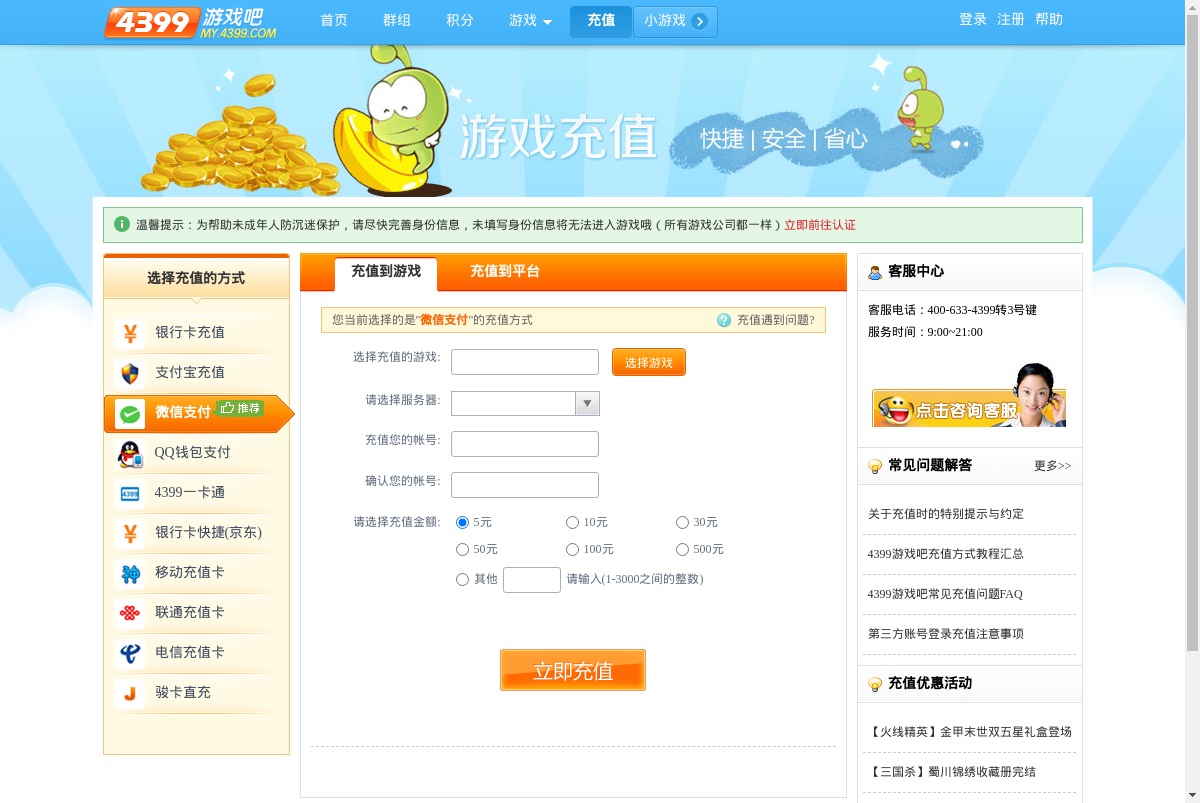Click the 充值您的帐号 input field
Screen dimensions: 1200x803
pos(525,444)
